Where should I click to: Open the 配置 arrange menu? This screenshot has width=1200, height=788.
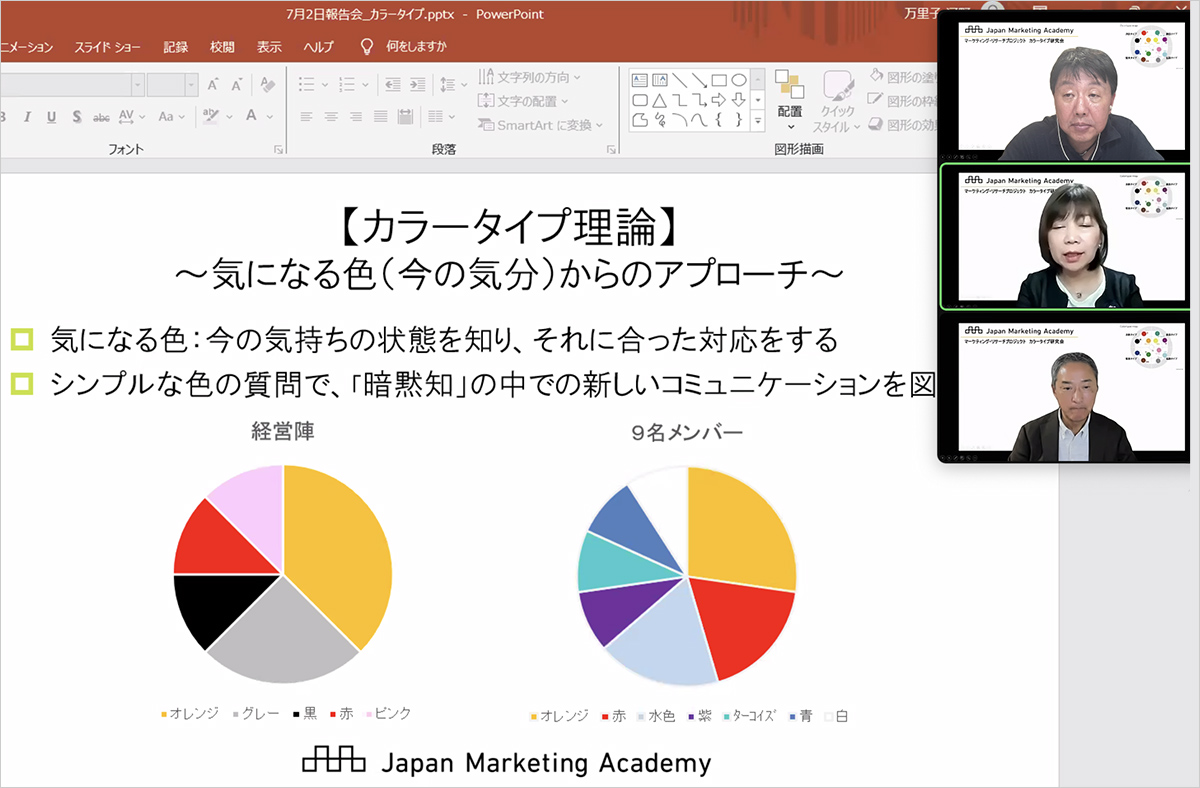pyautogui.click(x=790, y=101)
